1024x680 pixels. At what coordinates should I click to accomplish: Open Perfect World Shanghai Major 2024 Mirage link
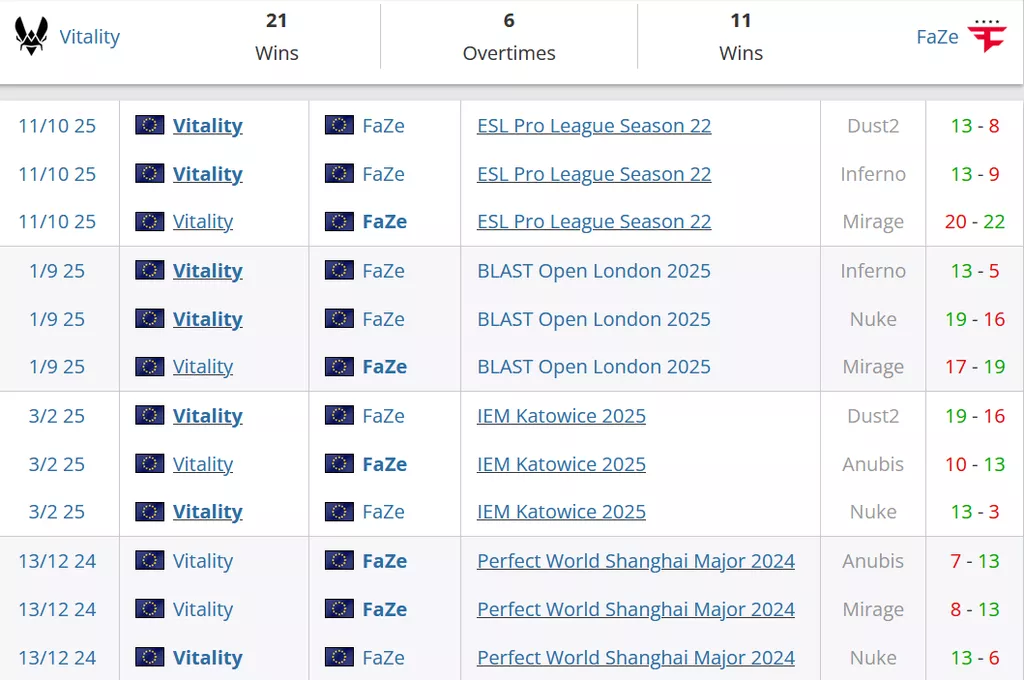click(x=636, y=610)
